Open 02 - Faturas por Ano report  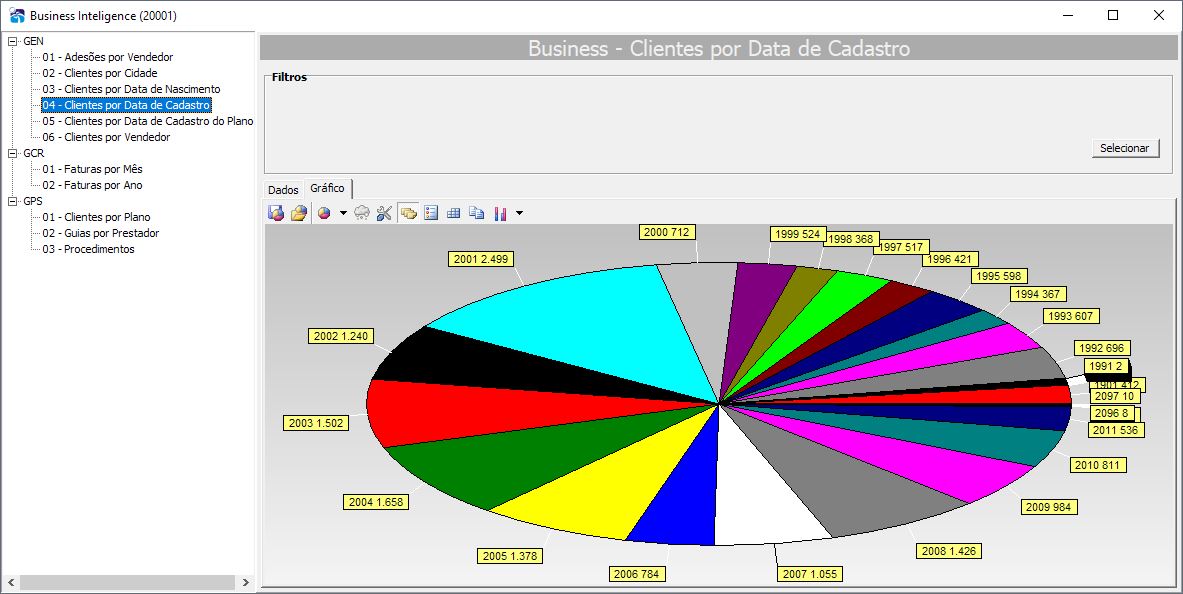pyautogui.click(x=92, y=185)
